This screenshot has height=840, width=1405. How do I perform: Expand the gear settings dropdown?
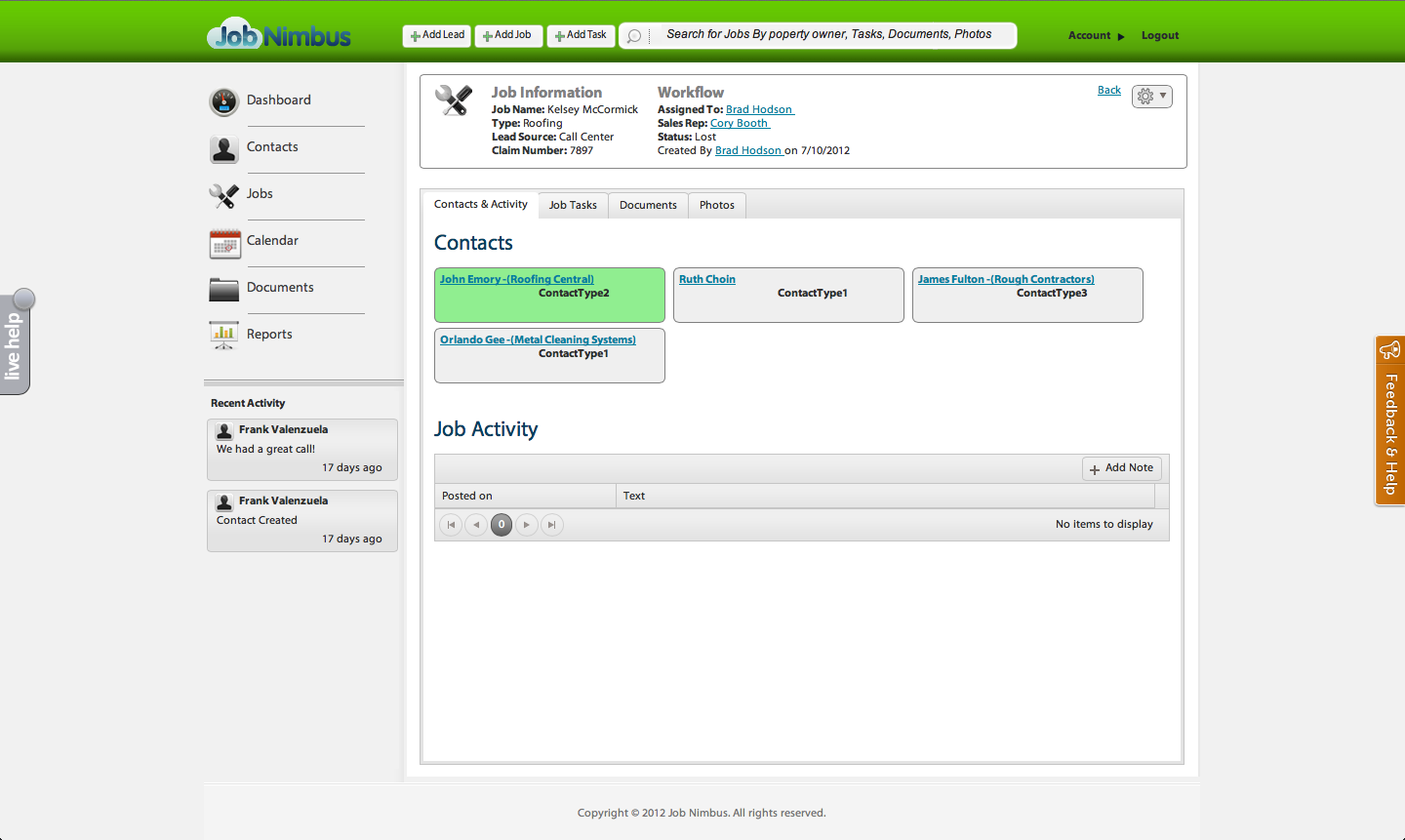pyautogui.click(x=1152, y=96)
